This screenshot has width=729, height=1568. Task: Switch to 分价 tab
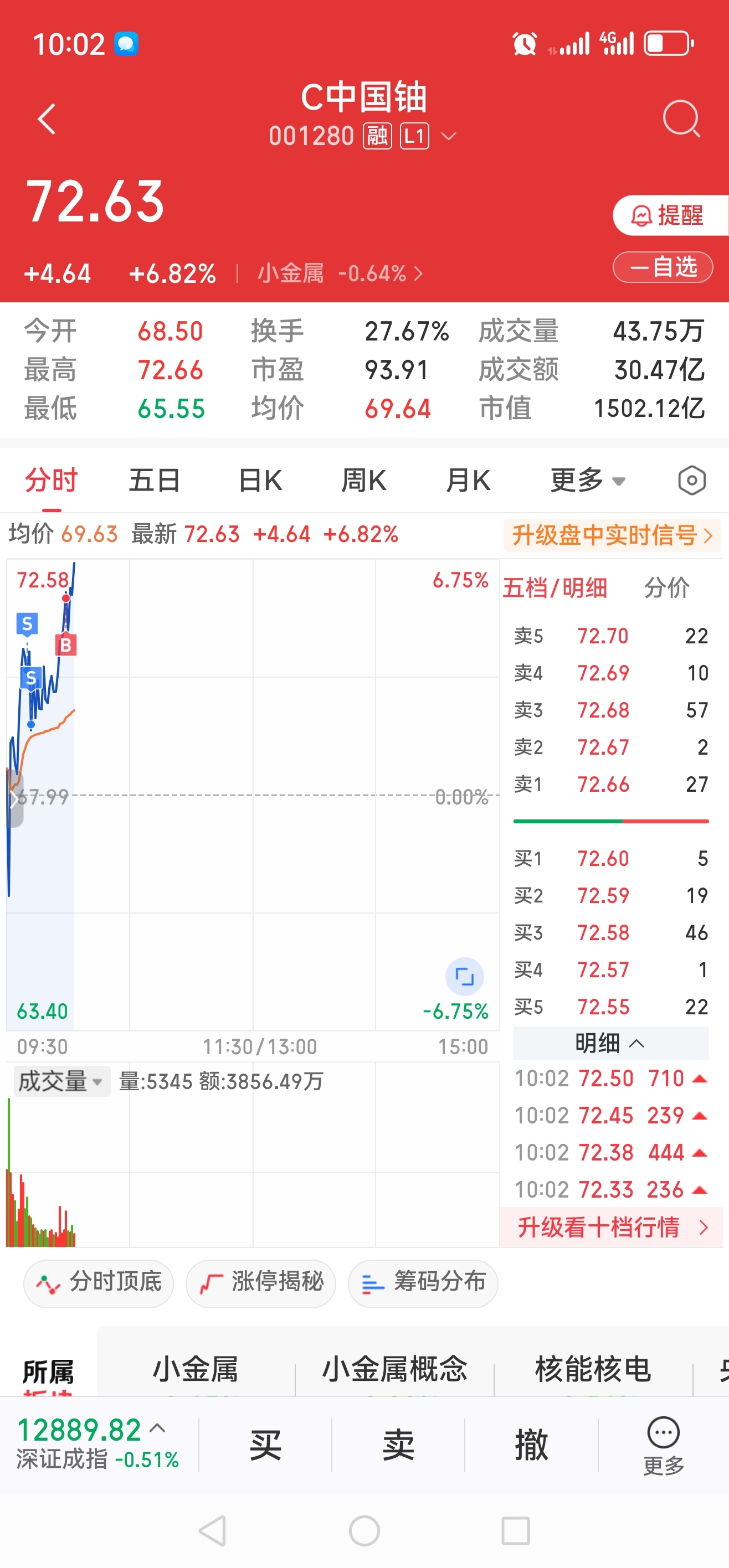click(667, 588)
